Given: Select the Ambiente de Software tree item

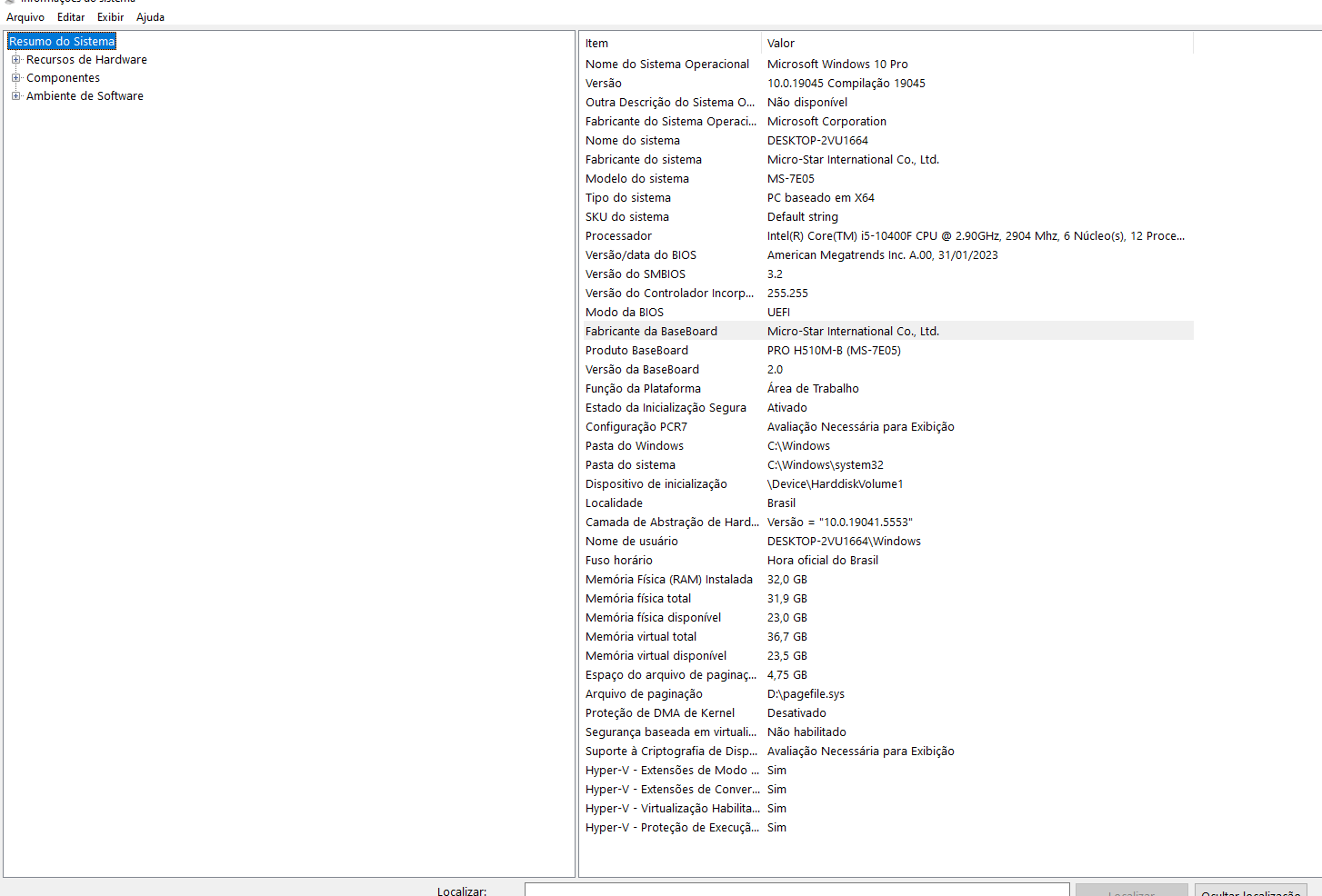Looking at the screenshot, I should click(85, 96).
